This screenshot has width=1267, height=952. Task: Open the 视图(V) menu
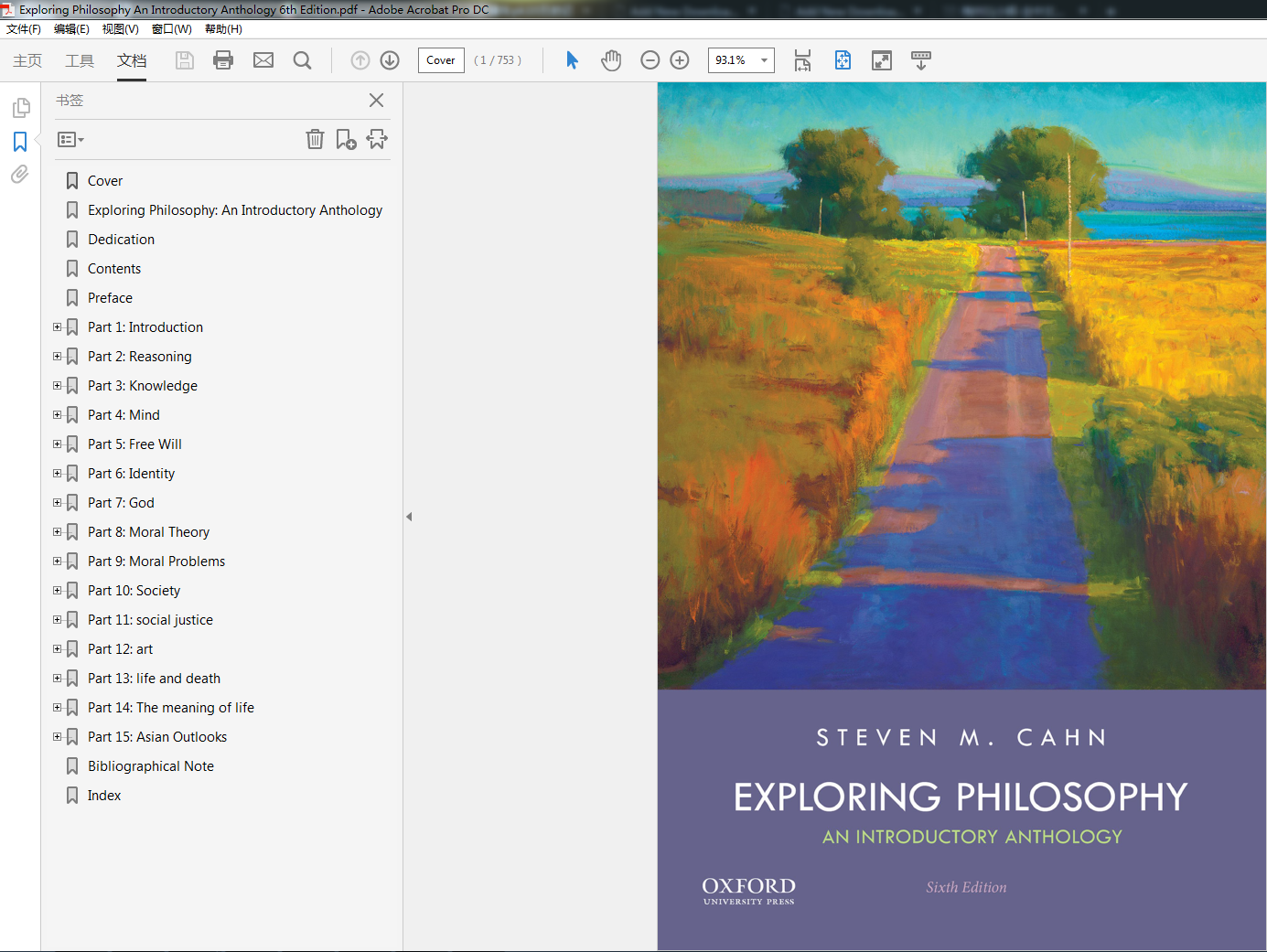click(x=121, y=29)
